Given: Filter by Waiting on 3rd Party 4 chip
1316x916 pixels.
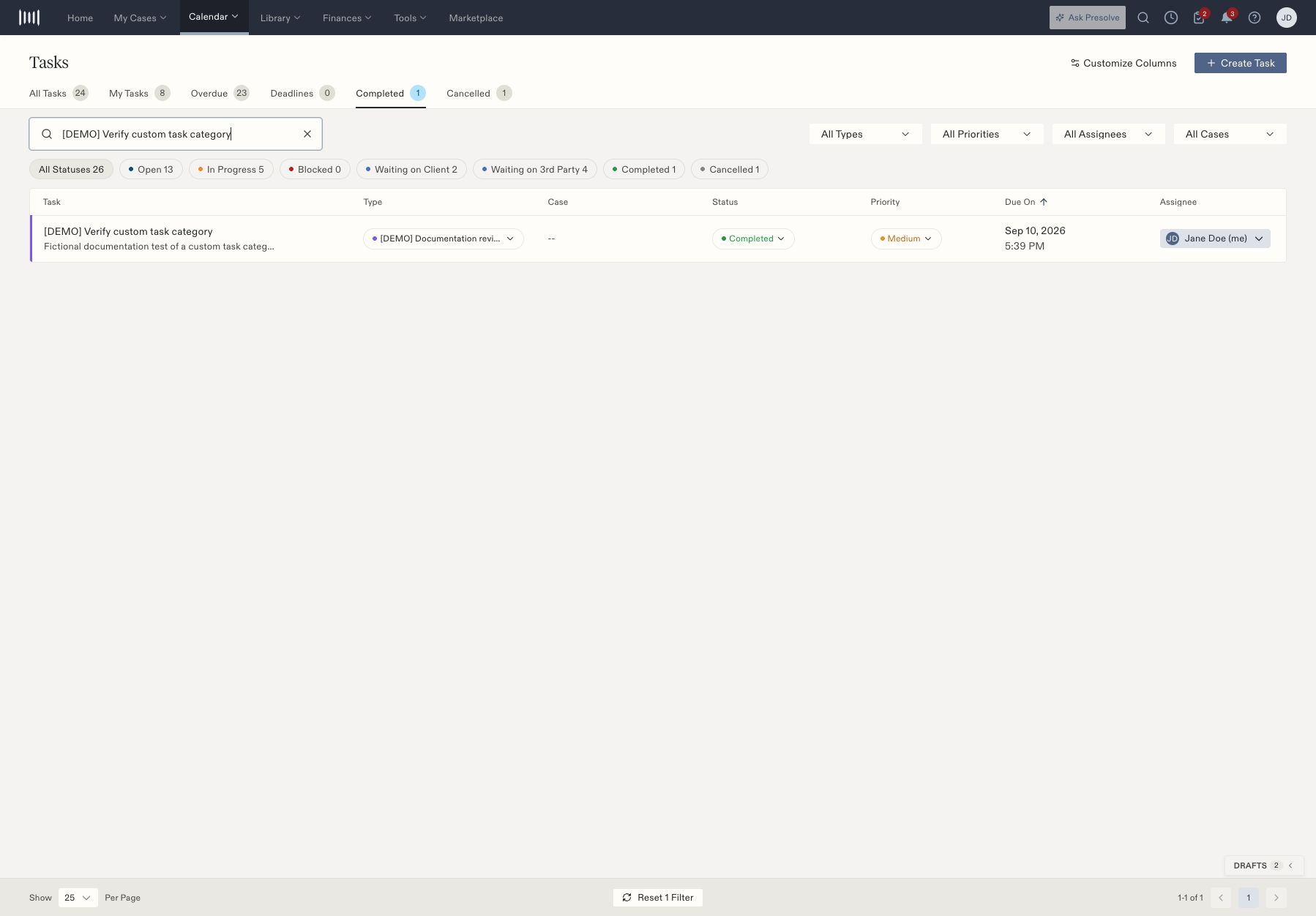Looking at the screenshot, I should 535,170.
